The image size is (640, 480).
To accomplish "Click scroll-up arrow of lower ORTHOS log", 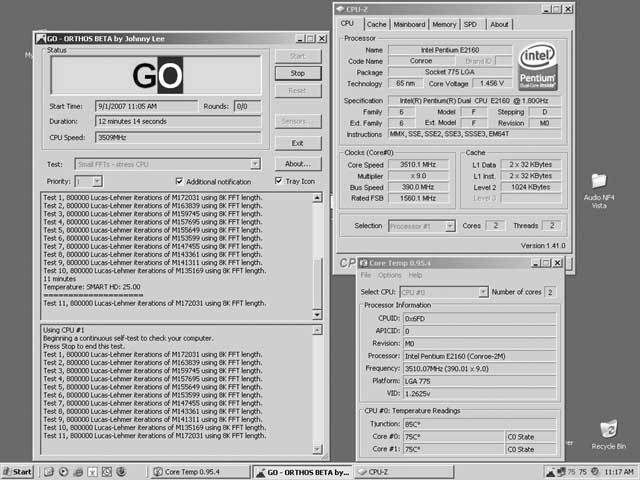I will [x=317, y=330].
